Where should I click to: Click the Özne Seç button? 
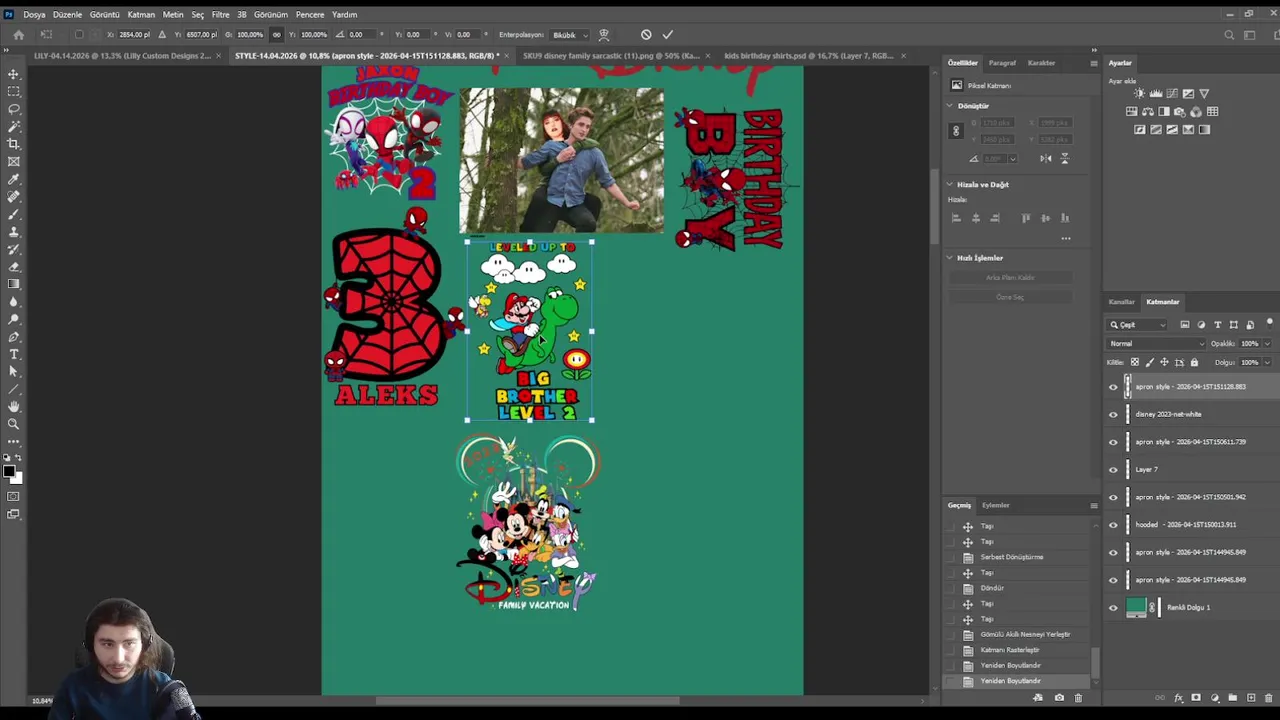[x=1010, y=297]
